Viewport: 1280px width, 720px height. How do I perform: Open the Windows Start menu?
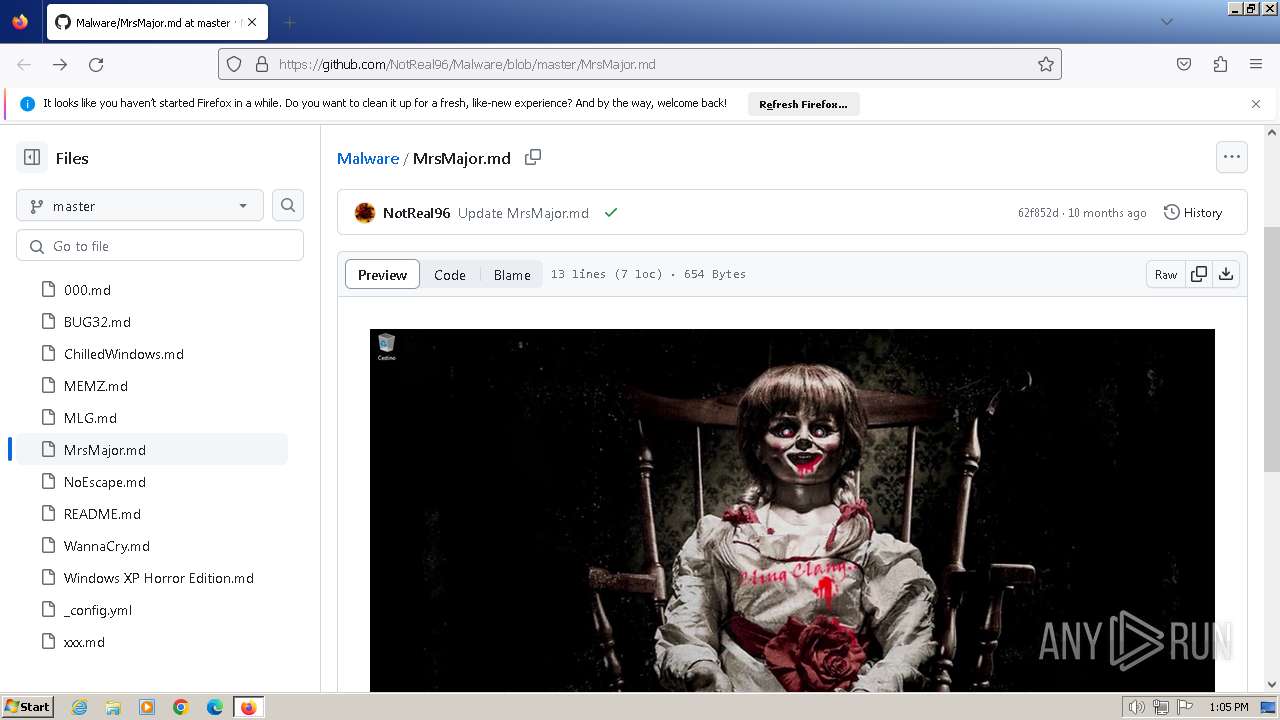28,707
